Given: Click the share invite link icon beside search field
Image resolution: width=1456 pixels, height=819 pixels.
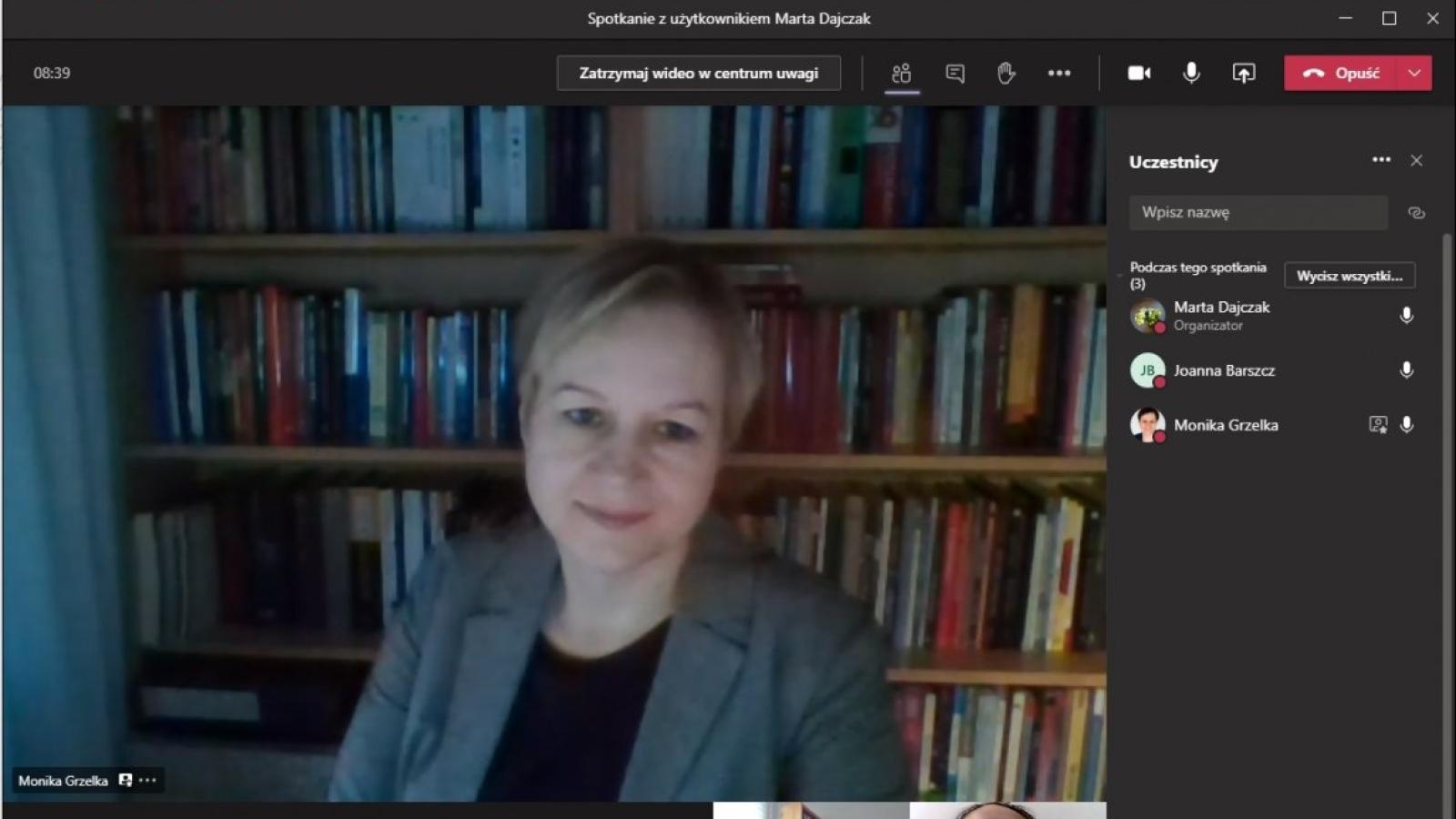Looking at the screenshot, I should pos(1416,212).
